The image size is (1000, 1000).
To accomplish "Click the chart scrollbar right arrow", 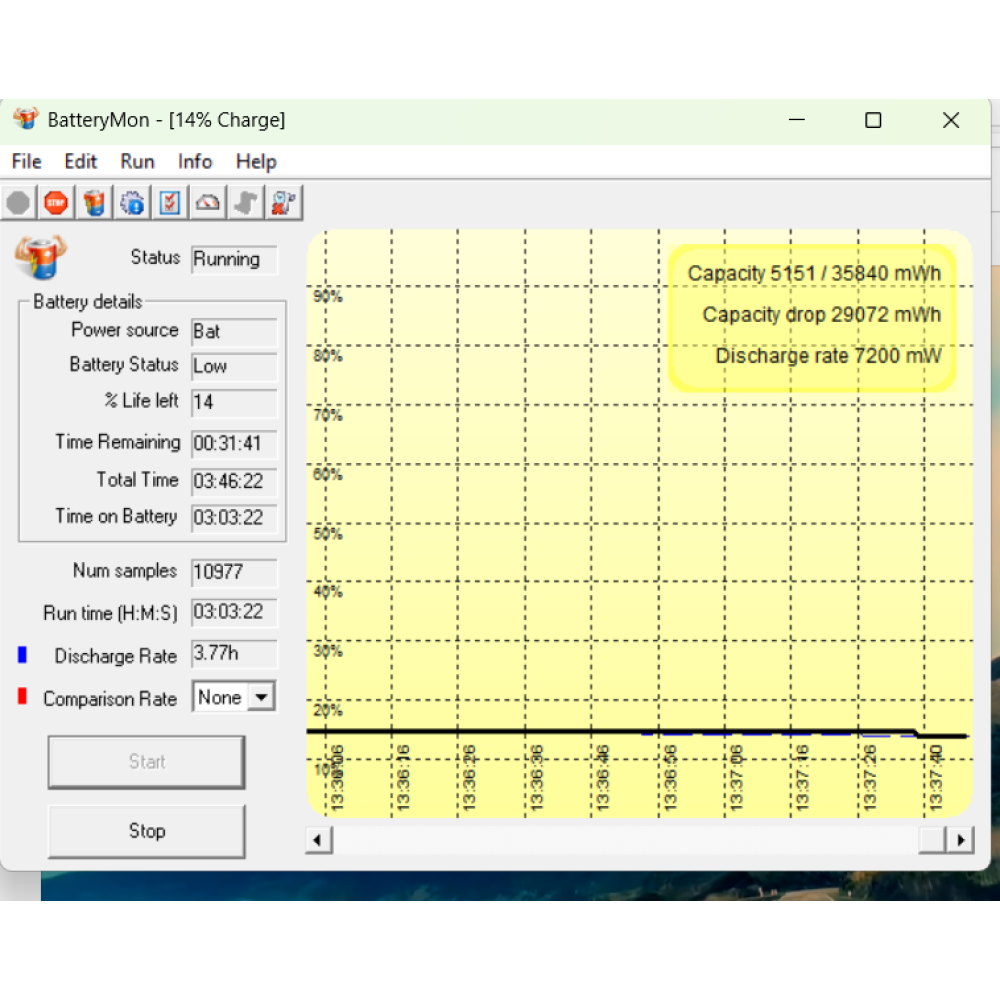I will [x=960, y=840].
